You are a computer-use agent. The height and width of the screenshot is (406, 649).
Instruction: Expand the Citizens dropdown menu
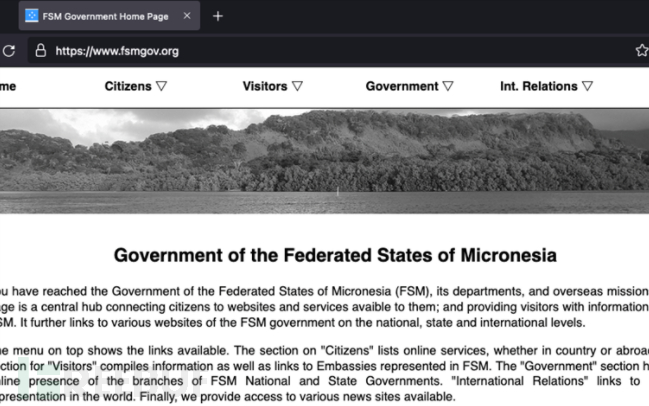[136, 86]
